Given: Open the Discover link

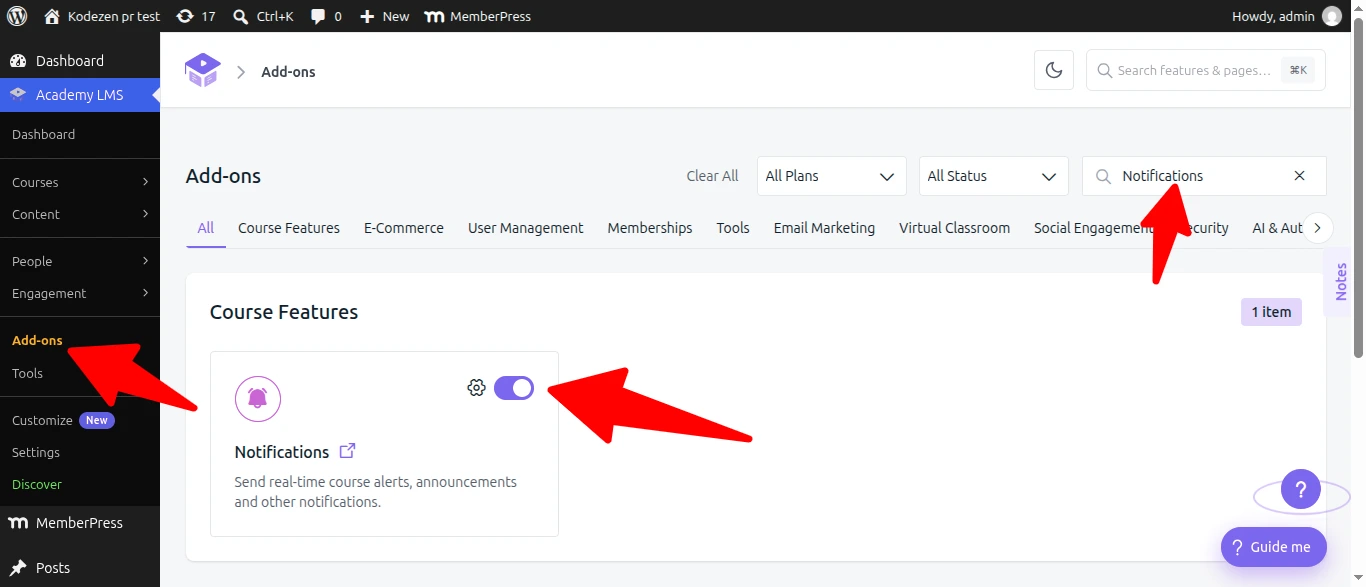Looking at the screenshot, I should [x=37, y=484].
